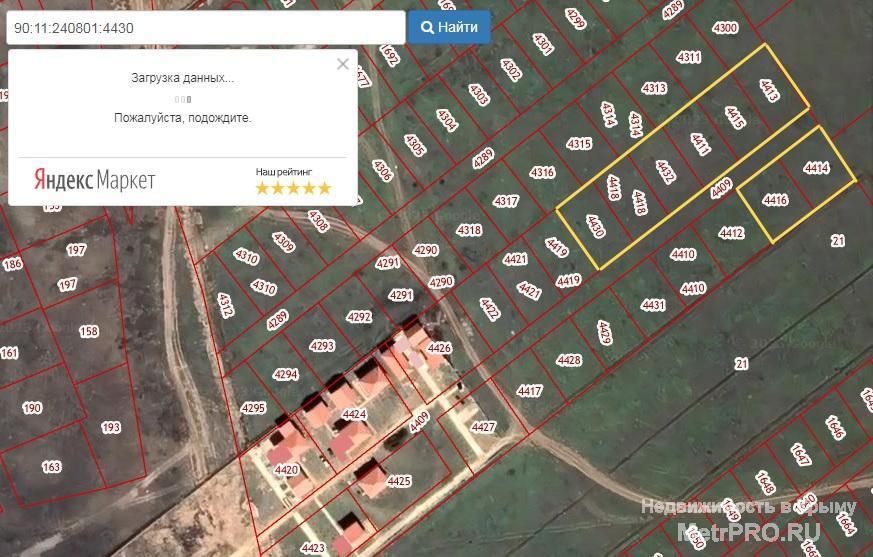Select parcel label 4316
Viewport: 873px width, 557px height.
point(542,172)
